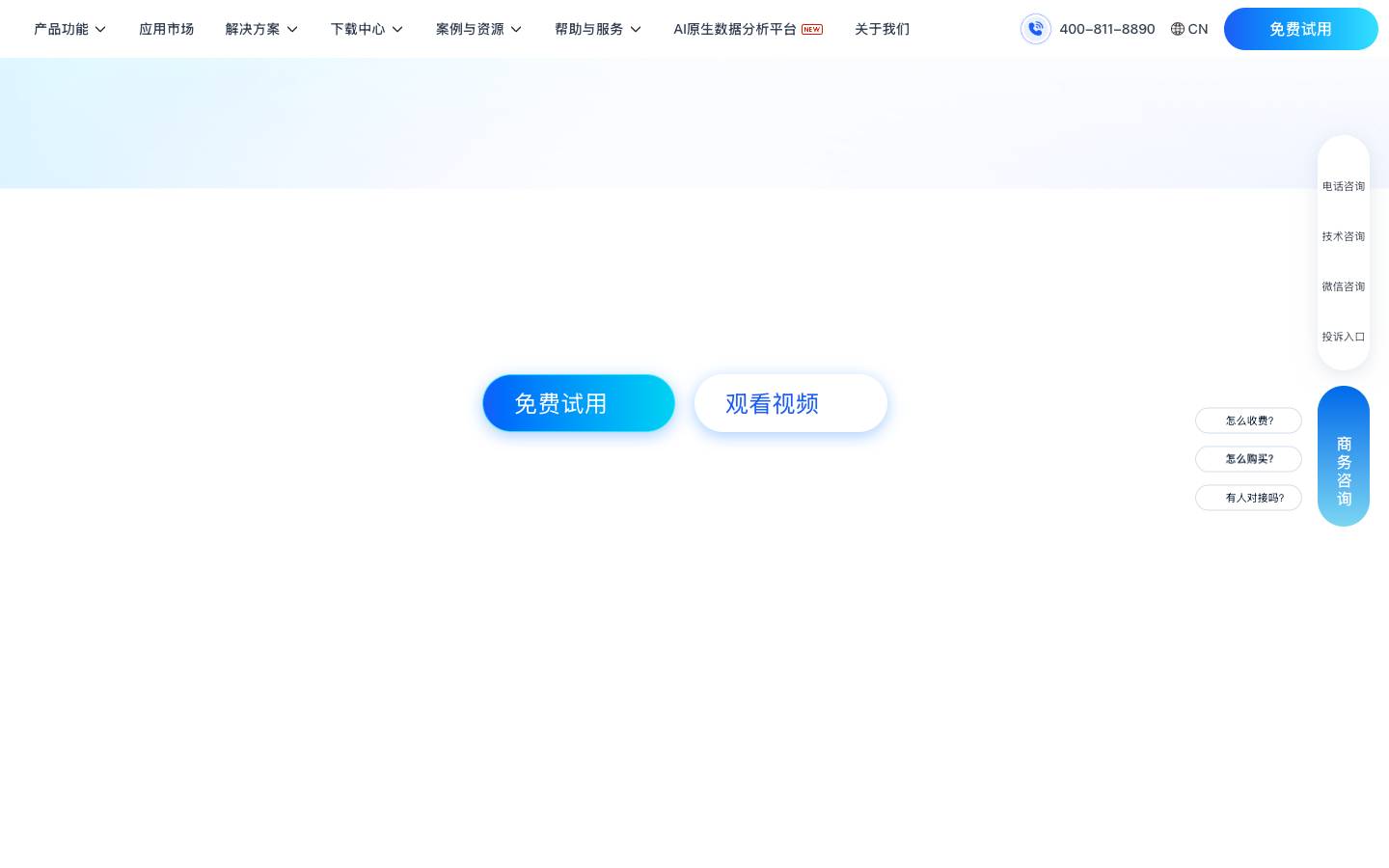Ask the 有人对接吗? quick question
The image size is (1389, 868).
pos(1249,498)
